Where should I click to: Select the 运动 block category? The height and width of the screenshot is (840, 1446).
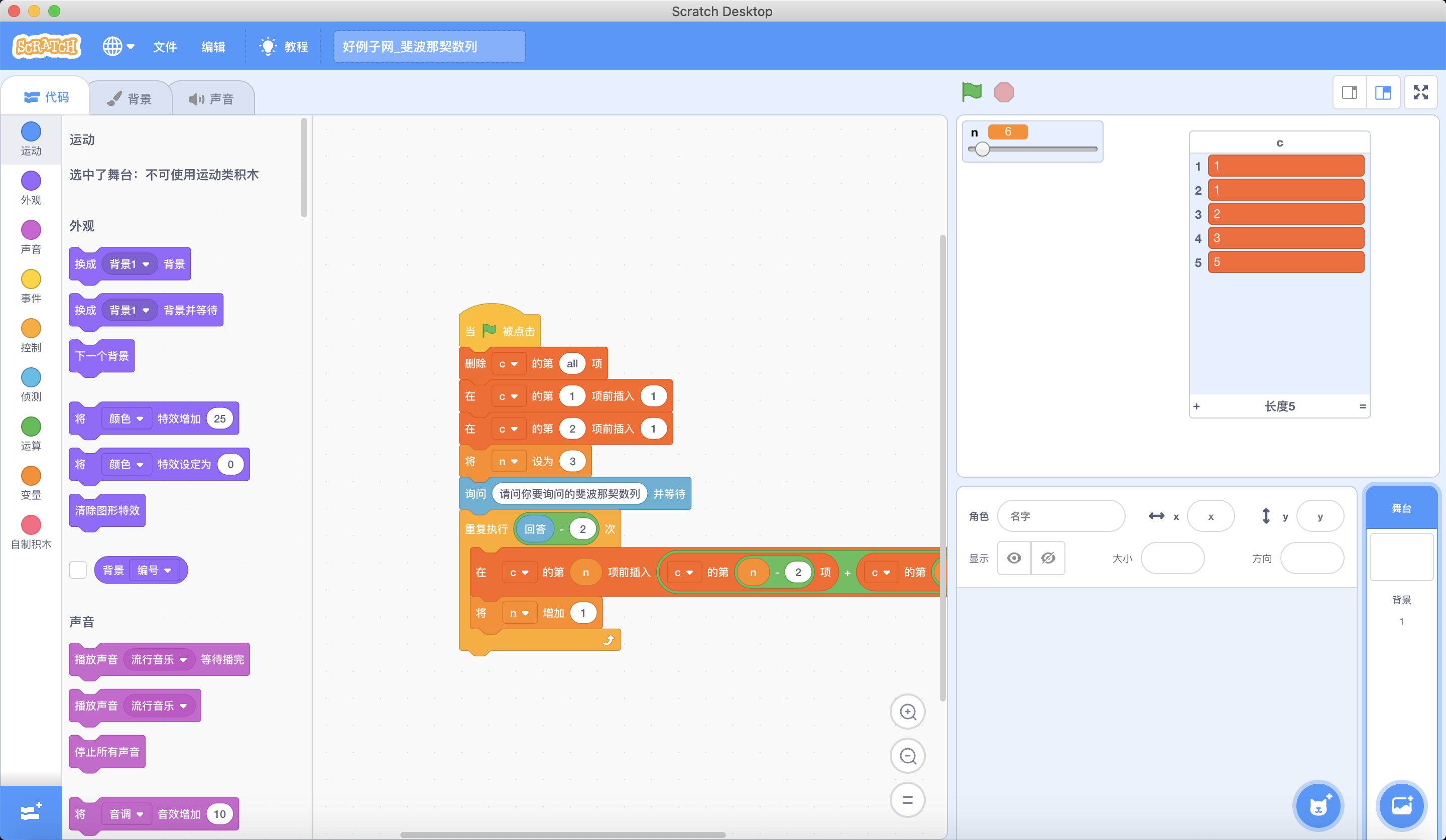[x=31, y=139]
